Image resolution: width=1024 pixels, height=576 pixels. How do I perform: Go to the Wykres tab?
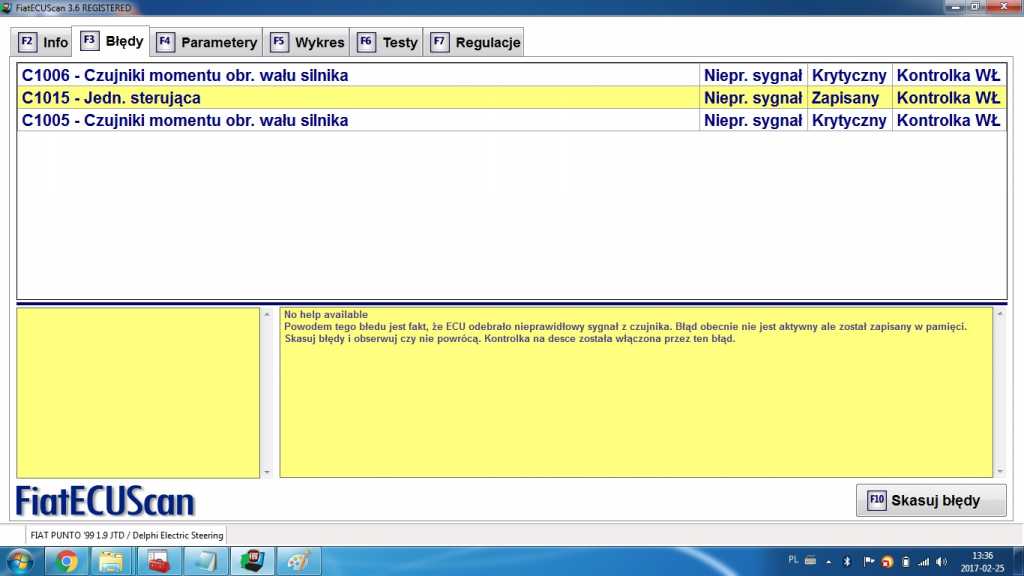(x=307, y=42)
